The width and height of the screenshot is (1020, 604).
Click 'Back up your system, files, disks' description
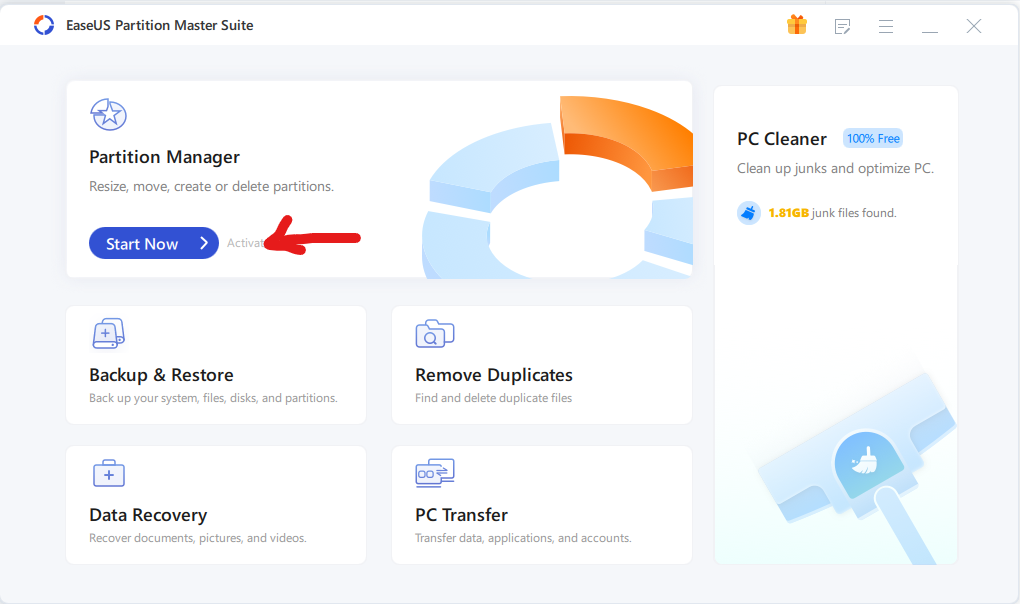coord(213,398)
